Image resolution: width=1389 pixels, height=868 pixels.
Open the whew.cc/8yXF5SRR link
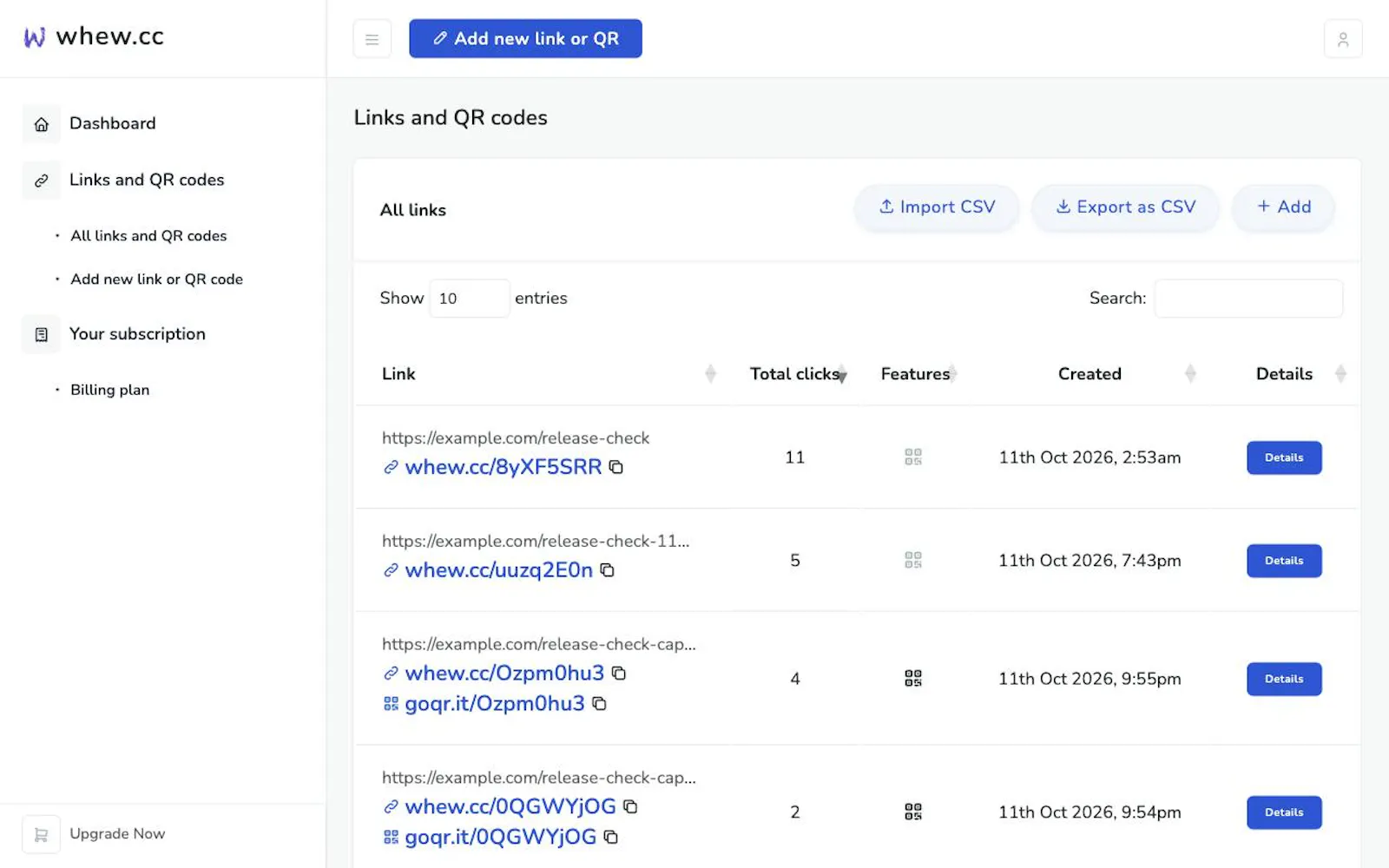504,467
